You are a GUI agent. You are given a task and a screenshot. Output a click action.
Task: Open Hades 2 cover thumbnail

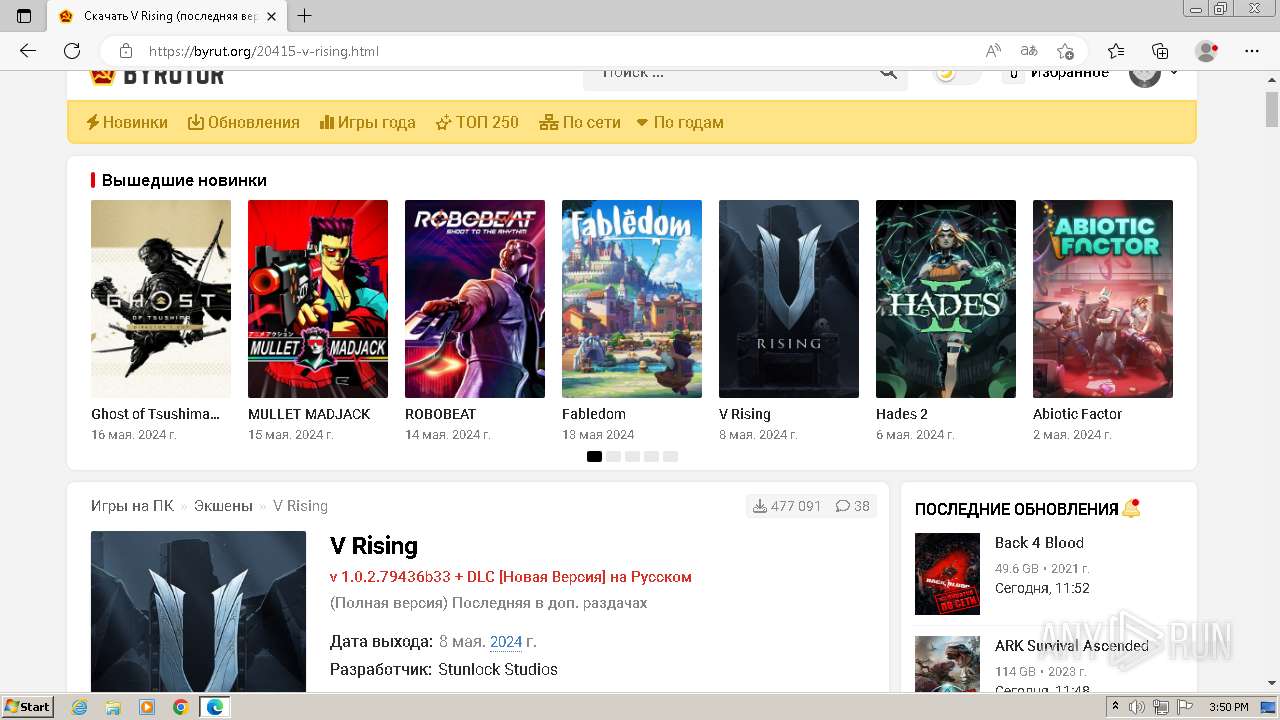click(946, 299)
